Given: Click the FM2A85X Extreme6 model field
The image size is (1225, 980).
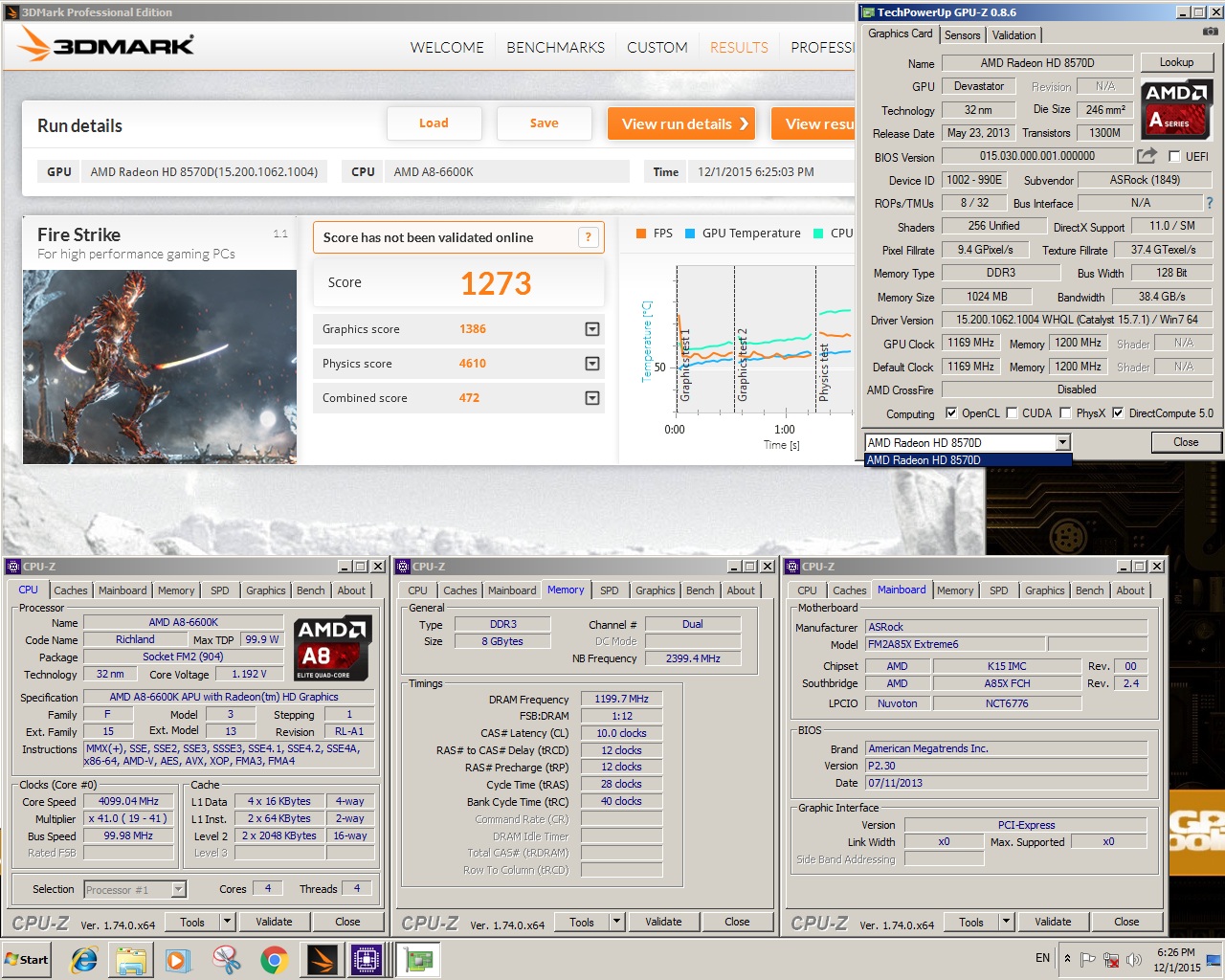Looking at the screenshot, I should coord(954,644).
